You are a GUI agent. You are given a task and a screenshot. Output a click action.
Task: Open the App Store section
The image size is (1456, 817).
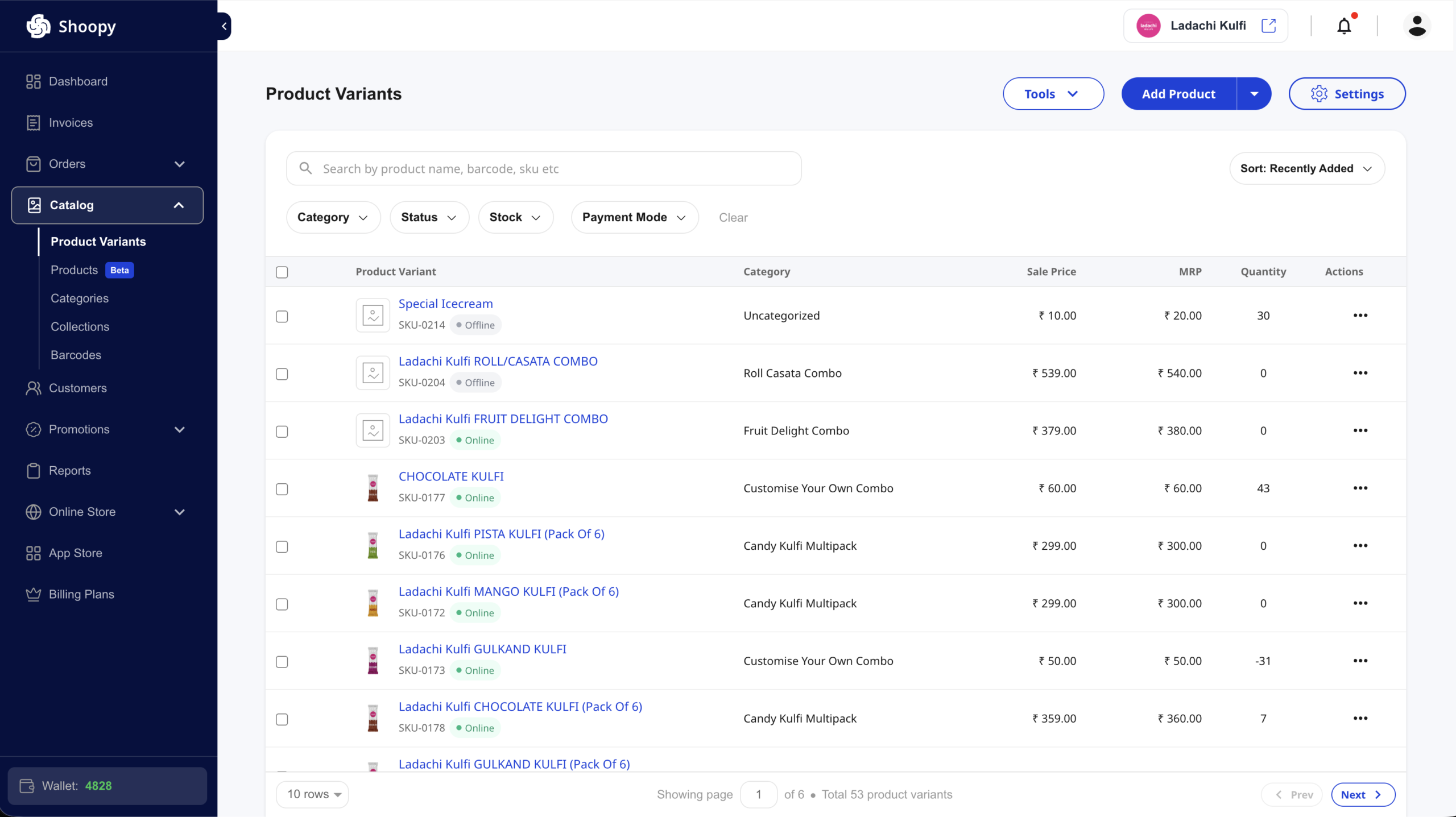coord(76,553)
